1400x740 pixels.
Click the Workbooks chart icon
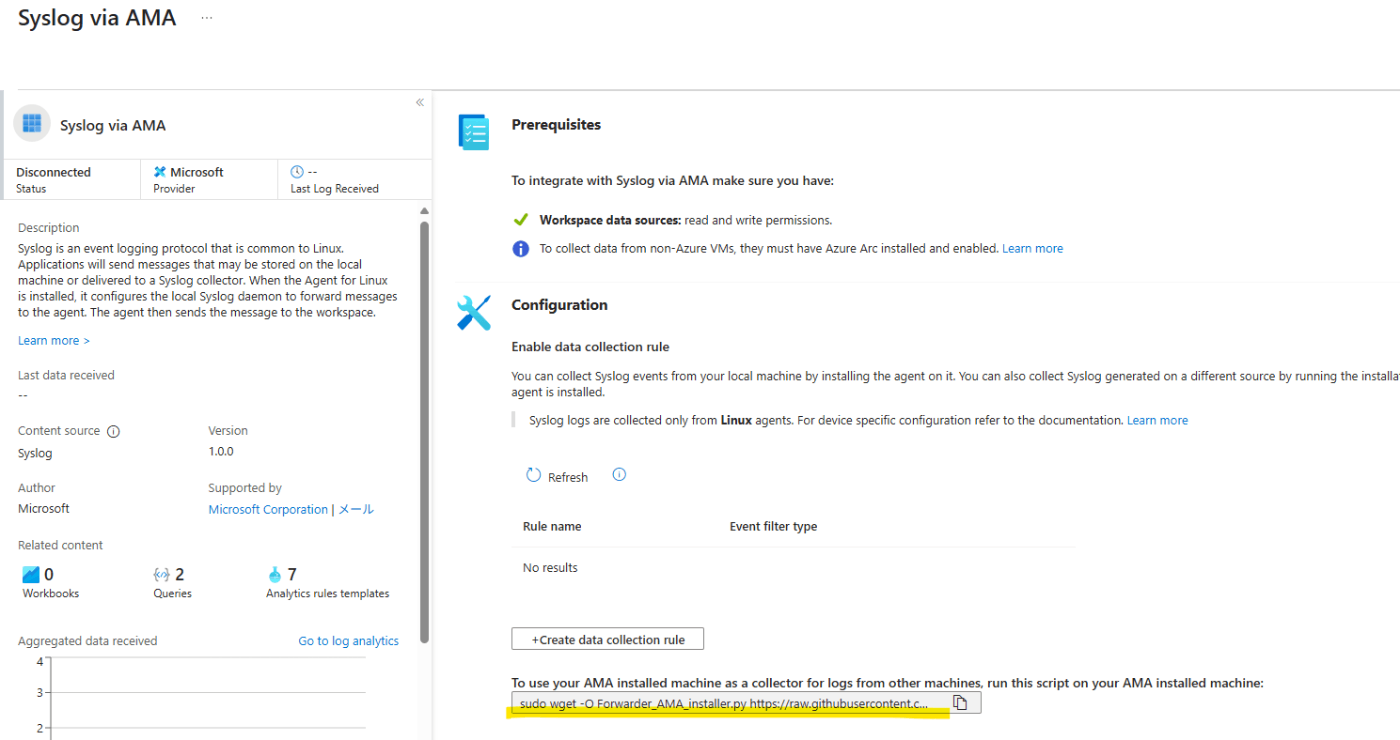(31, 575)
